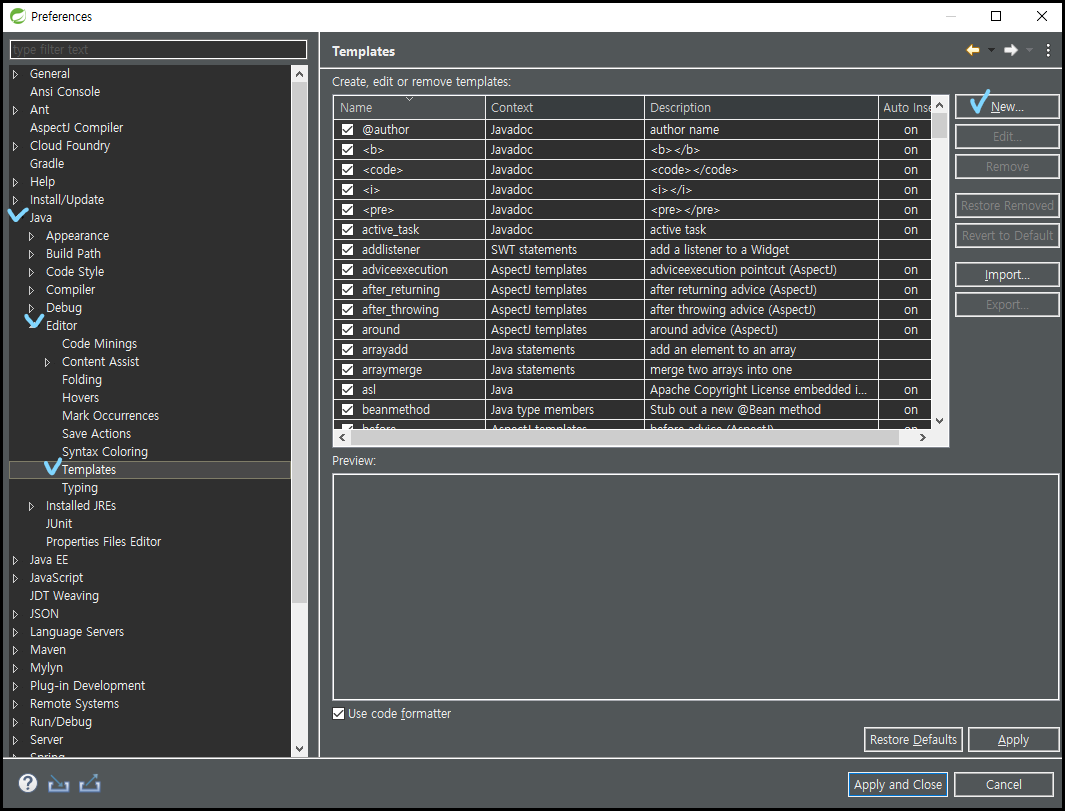This screenshot has height=811, width=1065.
Task: Toggle the active_task template checkbox
Action: (348, 230)
